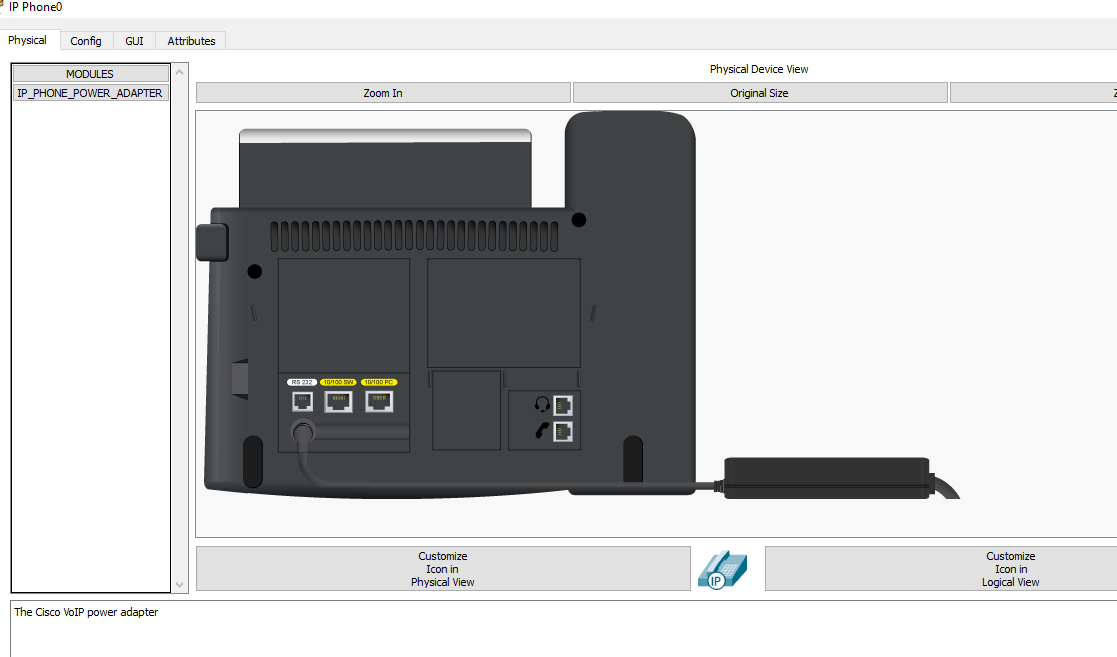Click the Physical Device View heading

click(759, 69)
